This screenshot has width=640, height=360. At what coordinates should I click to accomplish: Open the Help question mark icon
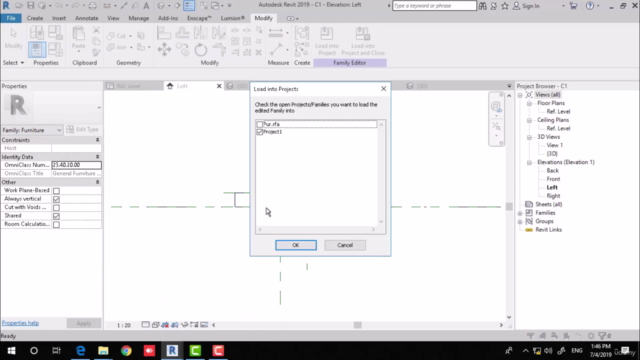coord(590,6)
